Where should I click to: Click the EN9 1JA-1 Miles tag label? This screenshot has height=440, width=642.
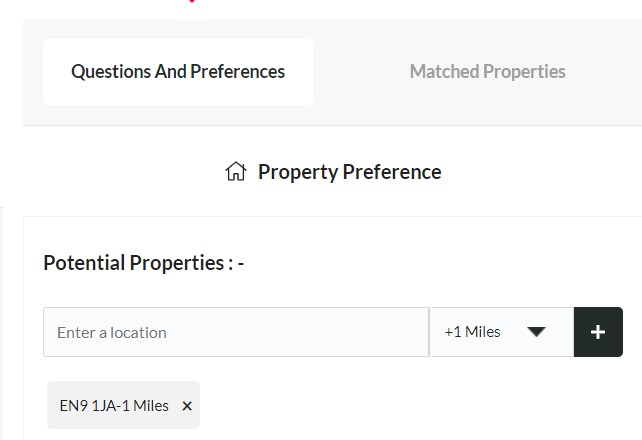coord(114,406)
